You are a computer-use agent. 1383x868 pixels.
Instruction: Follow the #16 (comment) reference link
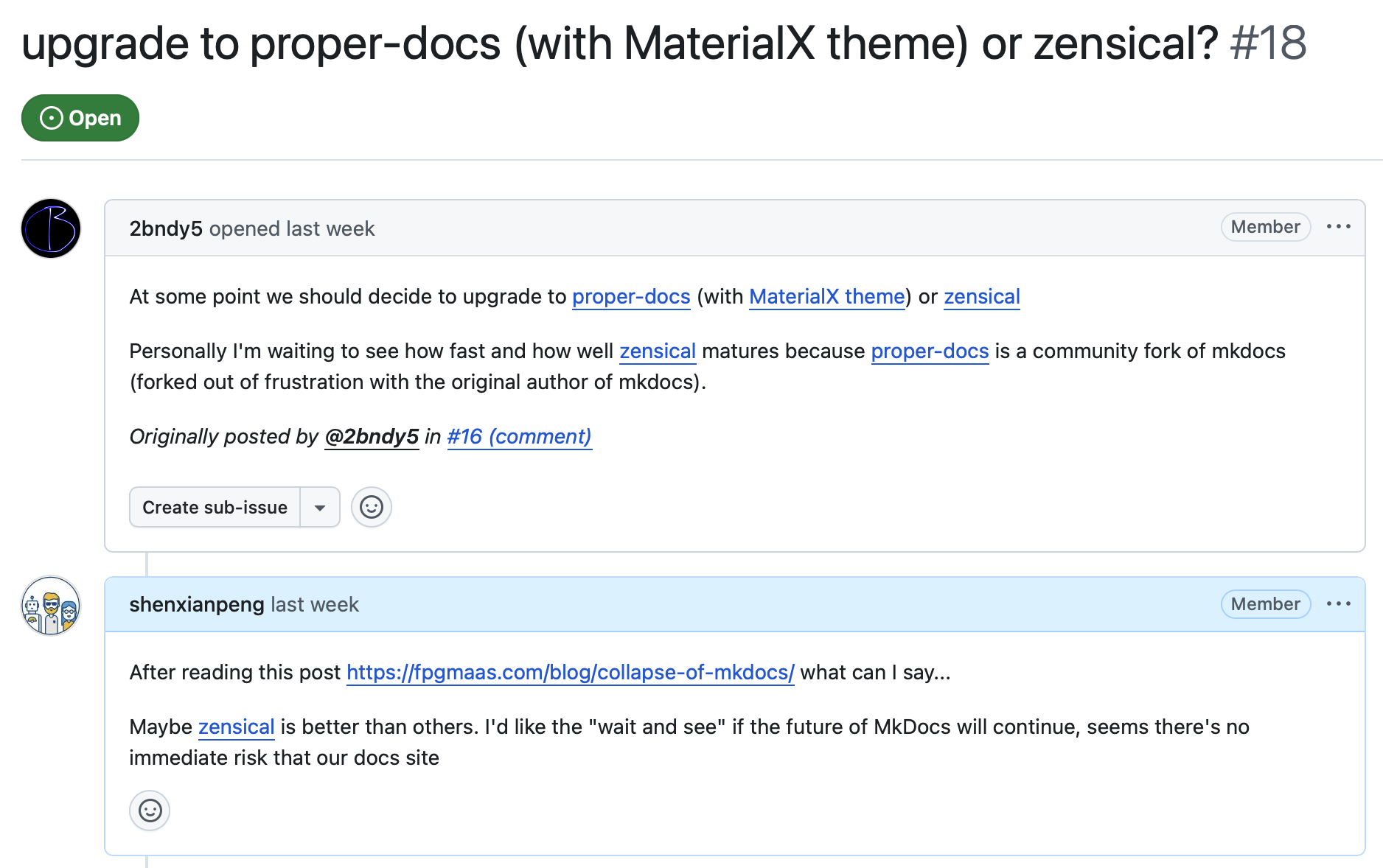(x=519, y=436)
